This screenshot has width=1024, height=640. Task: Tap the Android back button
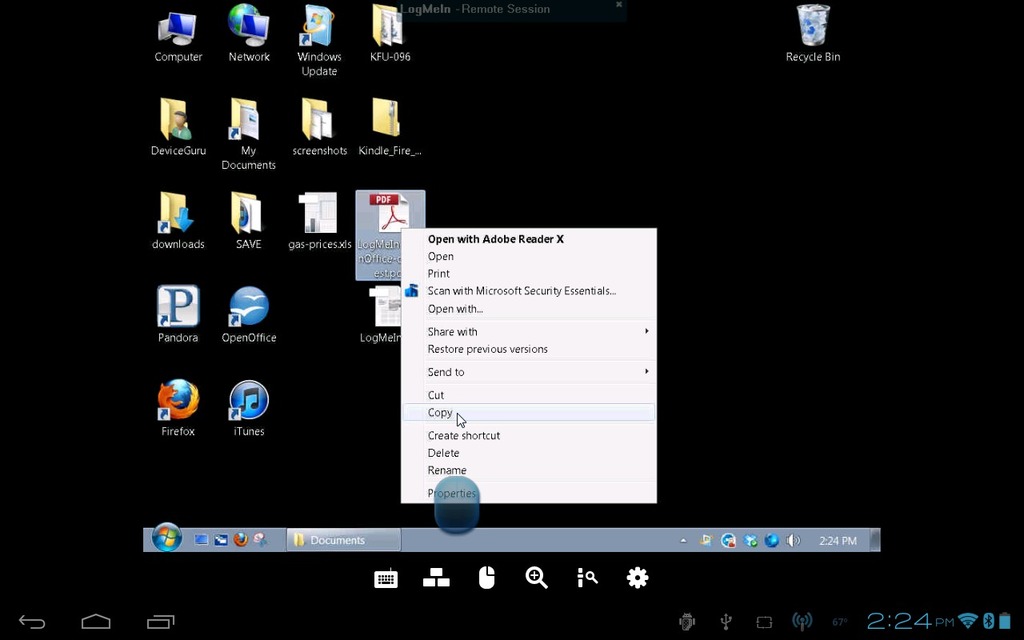pos(32,622)
